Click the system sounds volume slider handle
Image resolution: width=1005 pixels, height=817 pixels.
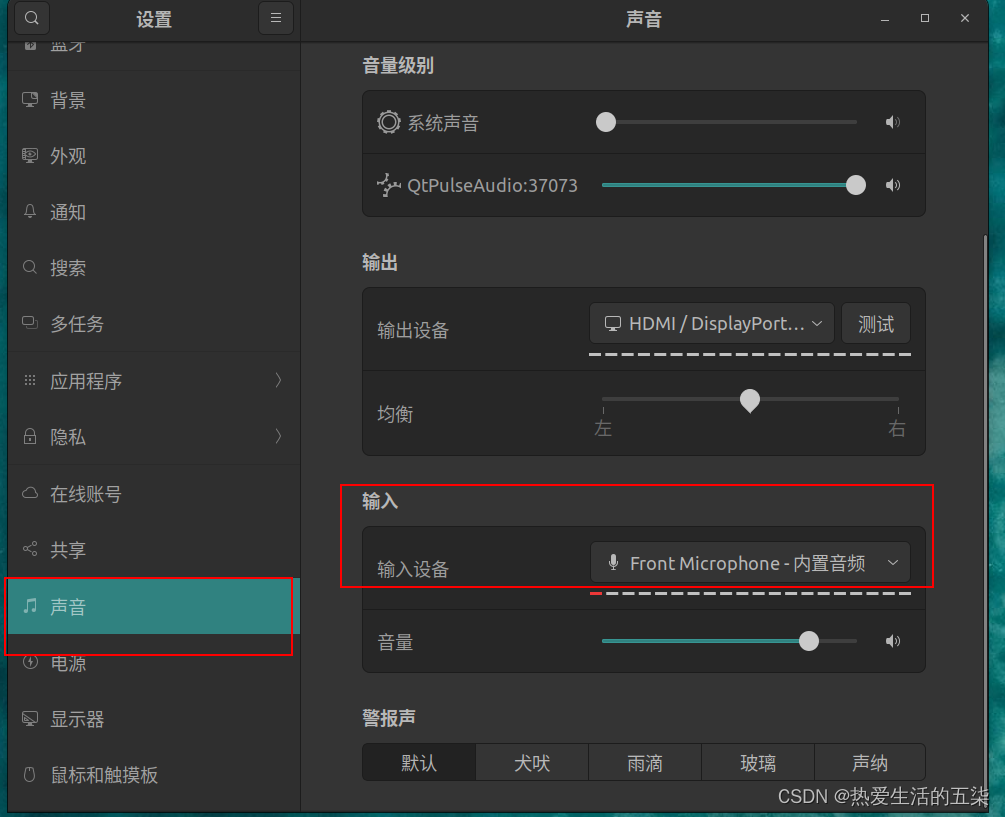click(606, 122)
